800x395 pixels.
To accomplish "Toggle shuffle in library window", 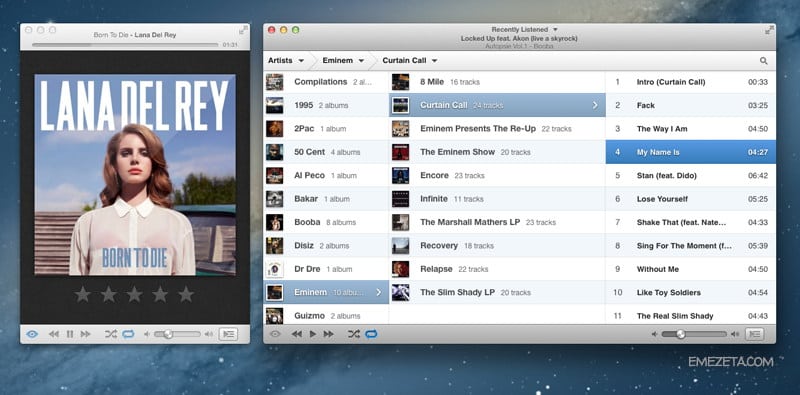I will pos(354,334).
